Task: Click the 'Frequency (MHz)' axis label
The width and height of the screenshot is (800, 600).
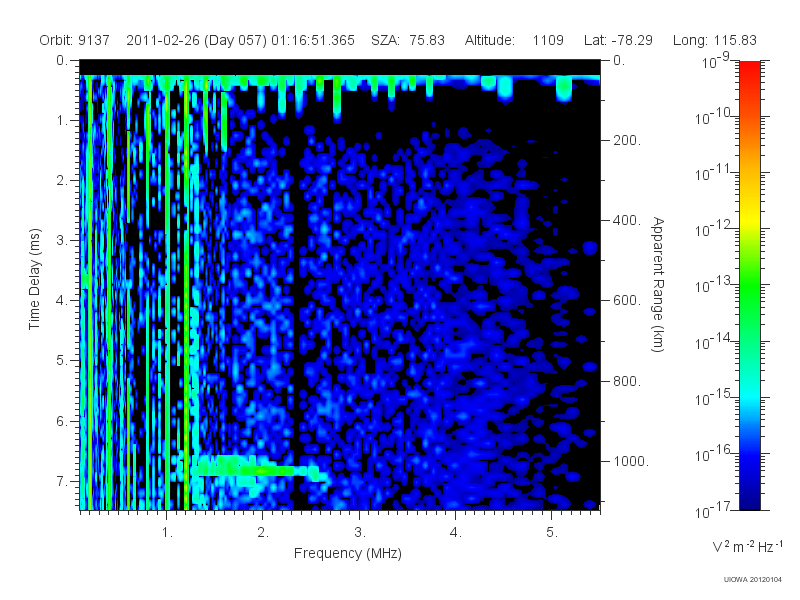Action: pyautogui.click(x=348, y=553)
